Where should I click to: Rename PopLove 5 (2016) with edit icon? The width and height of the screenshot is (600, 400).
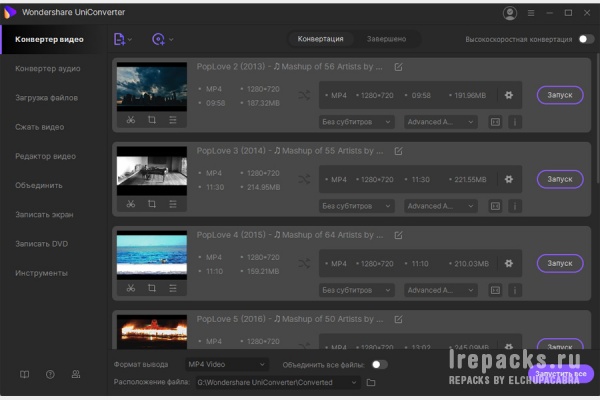(x=398, y=319)
